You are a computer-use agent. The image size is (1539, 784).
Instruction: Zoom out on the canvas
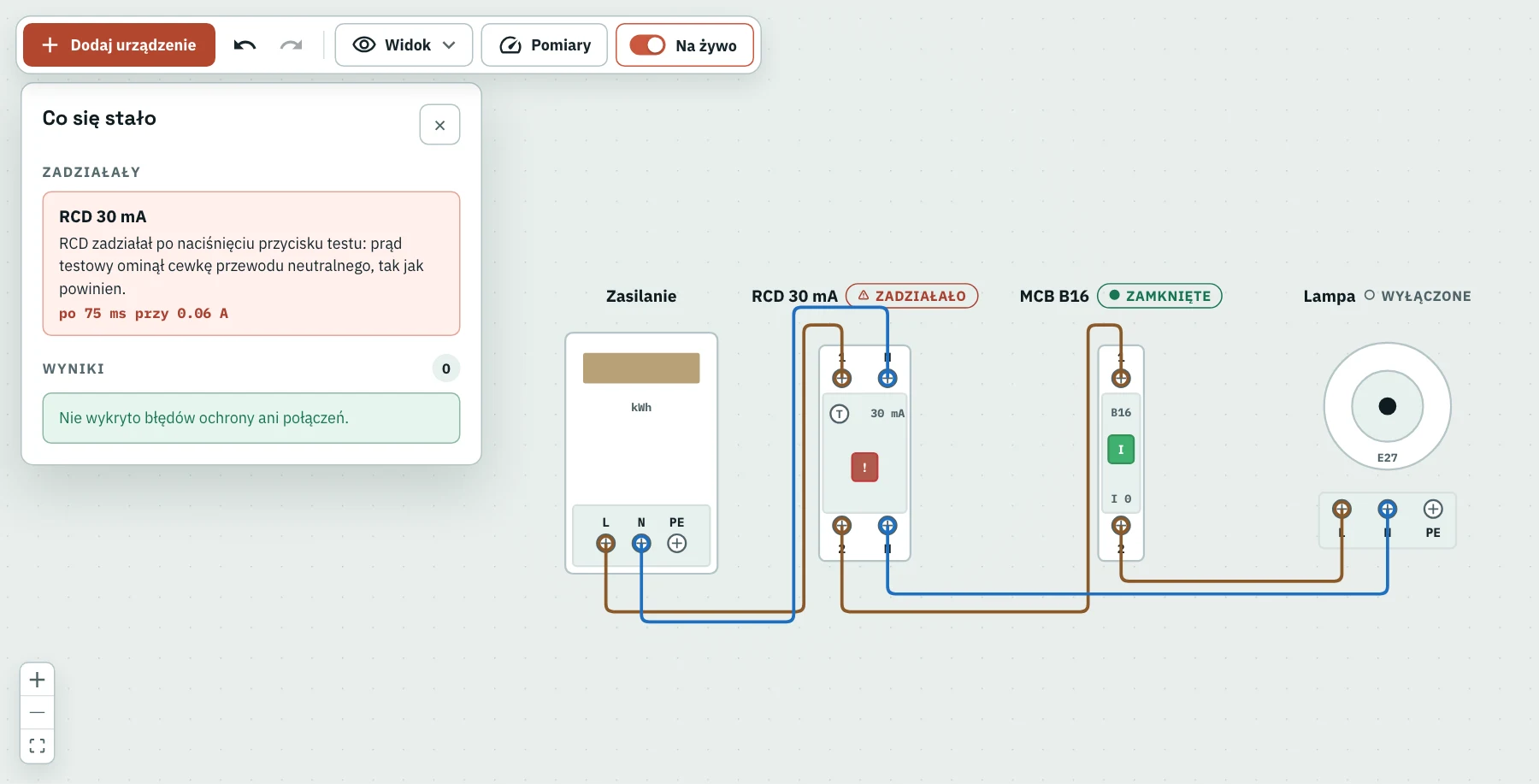point(37,712)
